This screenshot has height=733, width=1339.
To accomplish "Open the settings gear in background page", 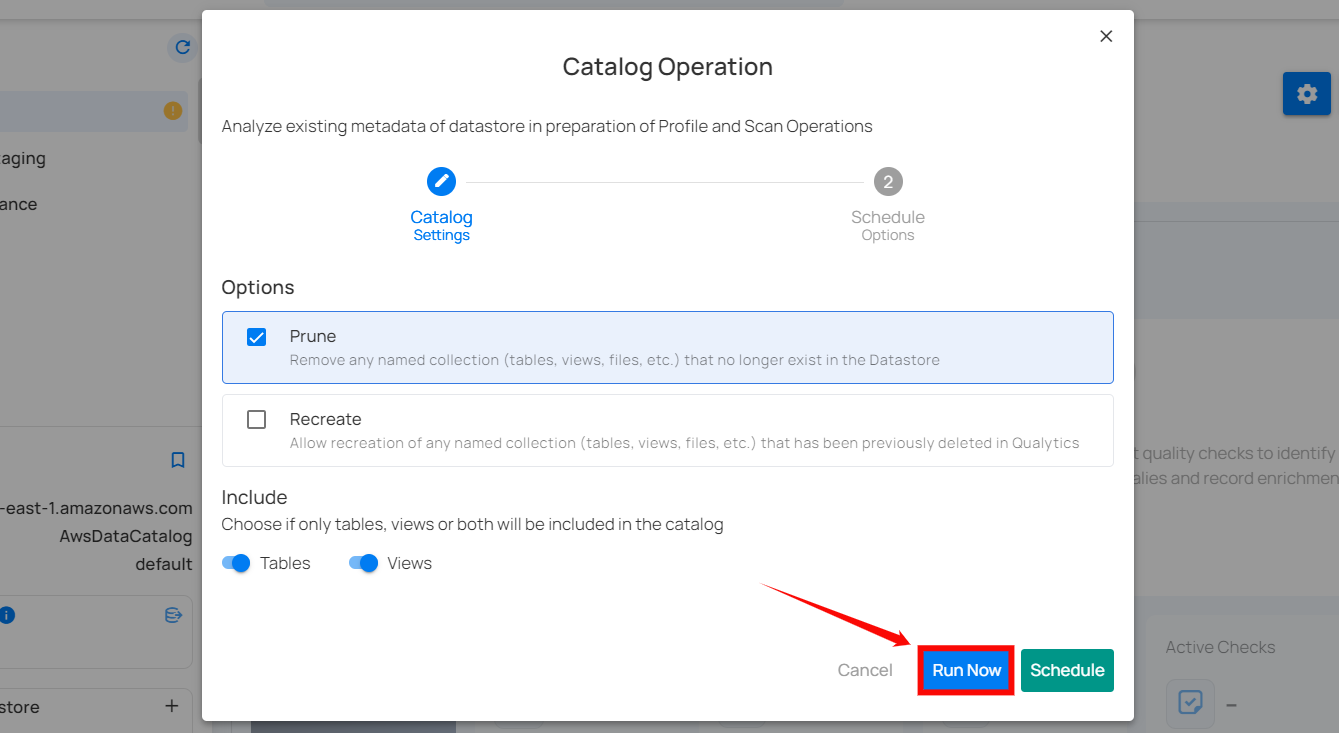I will pyautogui.click(x=1307, y=94).
